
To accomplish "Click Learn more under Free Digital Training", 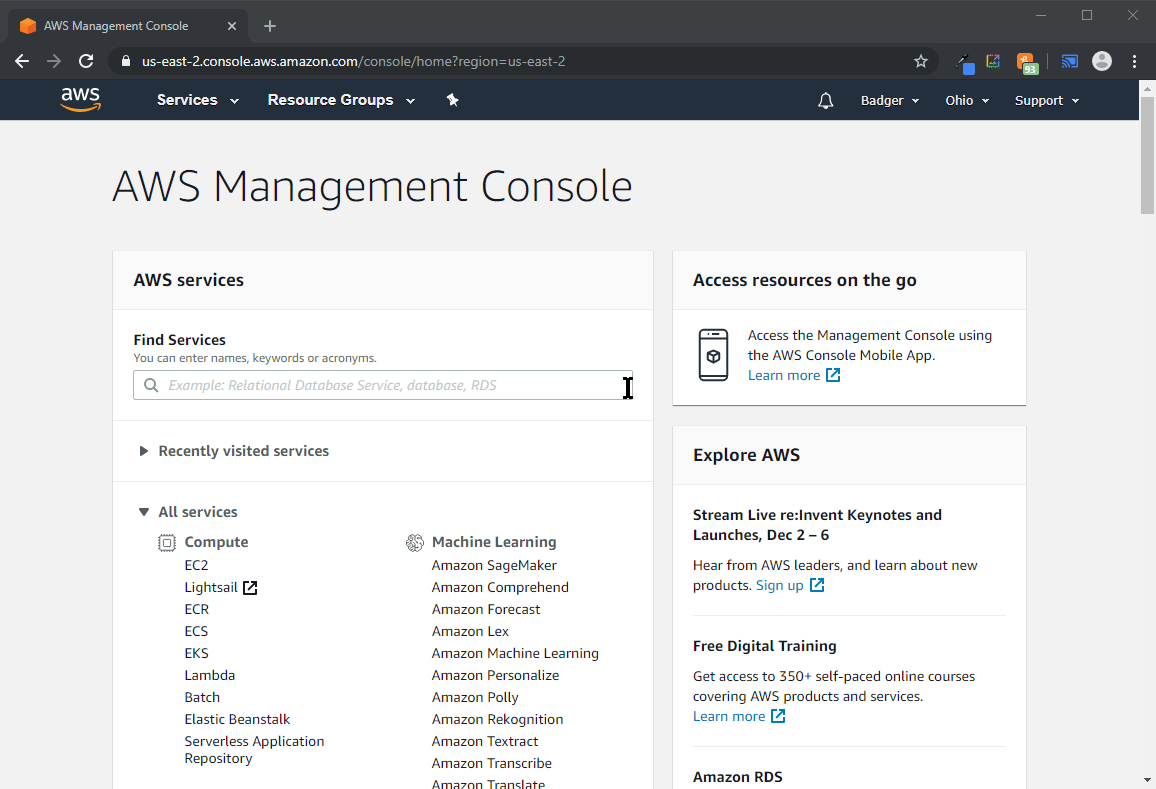I will (x=729, y=716).
